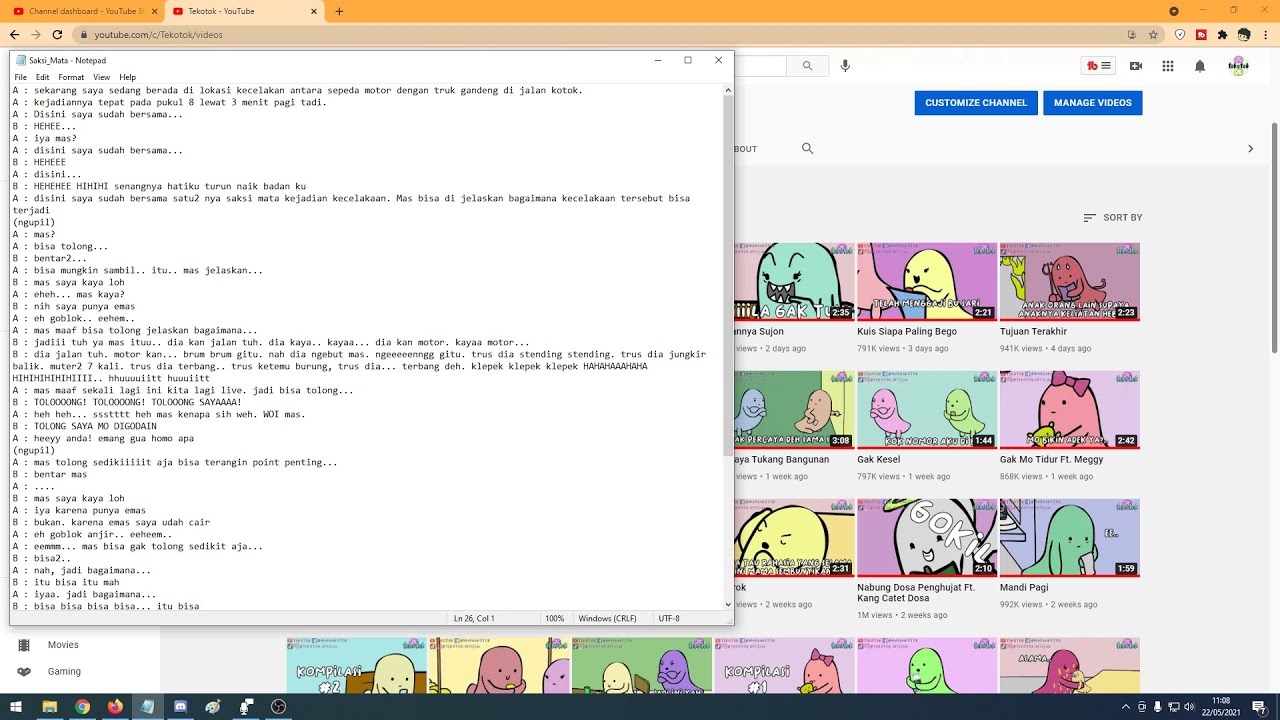
Task: Open the View menu in Notepad
Action: tap(101, 77)
